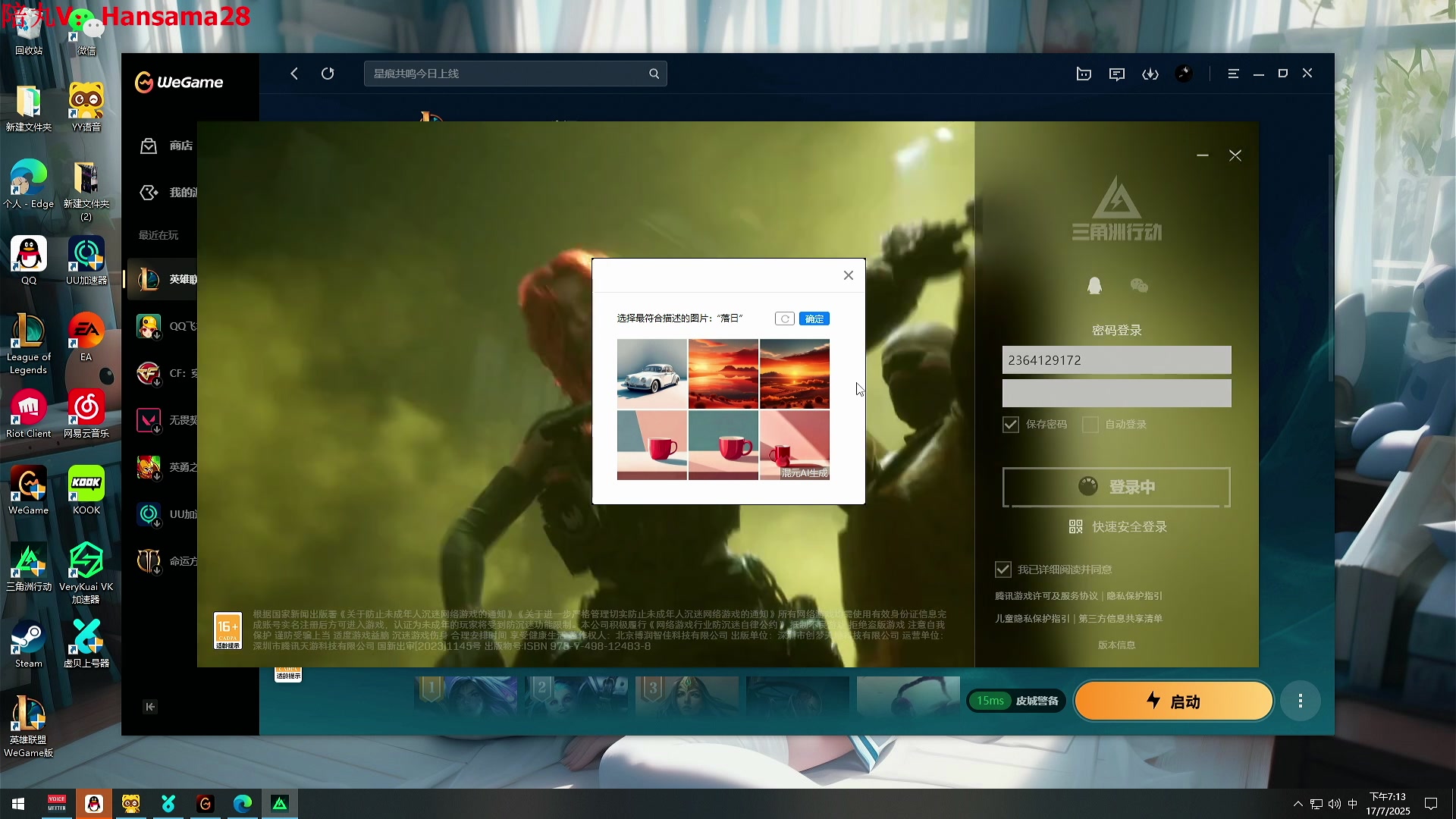The width and height of the screenshot is (1456, 819).
Task: Toggle the 我已详细阅读并同意 checkbox
Action: [x=1003, y=570]
